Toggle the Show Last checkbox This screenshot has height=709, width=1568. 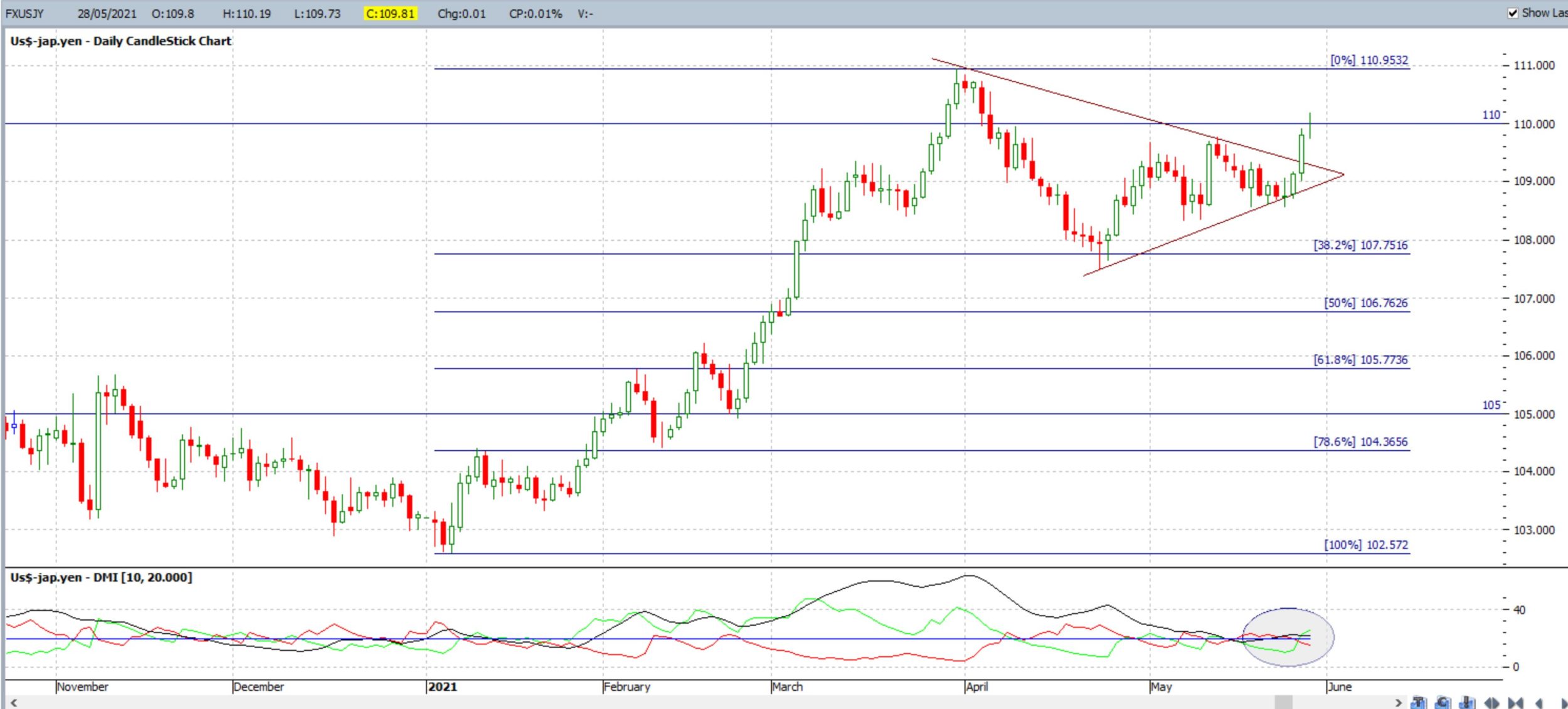pos(1513,13)
